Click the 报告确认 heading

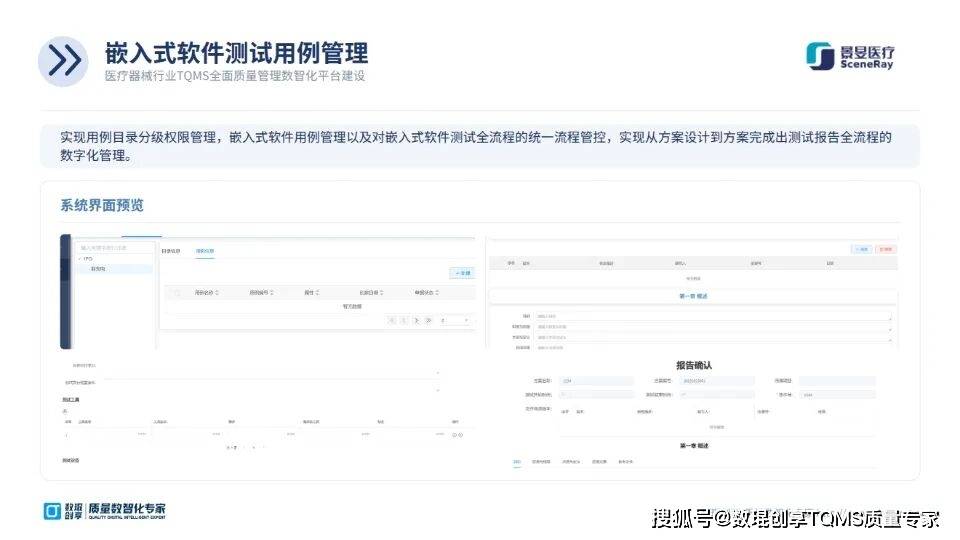point(694,366)
